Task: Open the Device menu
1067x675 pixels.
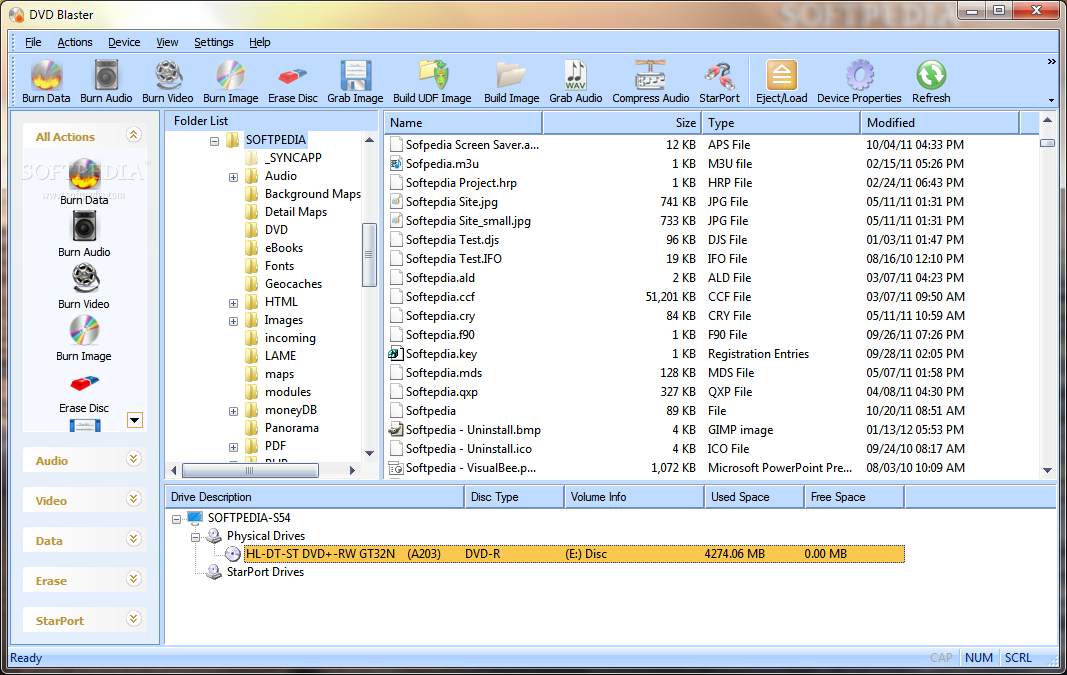Action: pos(124,42)
